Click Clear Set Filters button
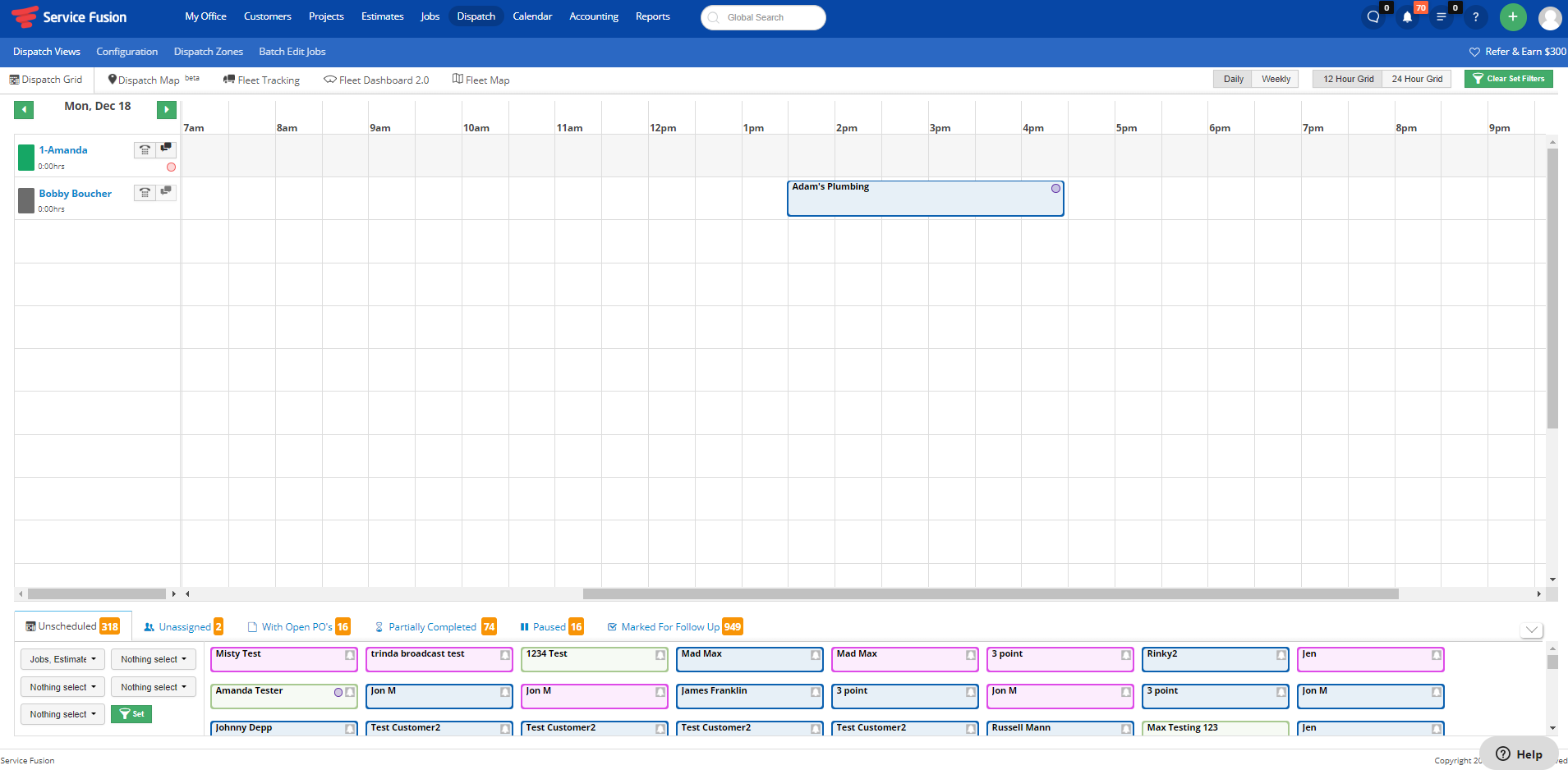 pyautogui.click(x=1509, y=79)
